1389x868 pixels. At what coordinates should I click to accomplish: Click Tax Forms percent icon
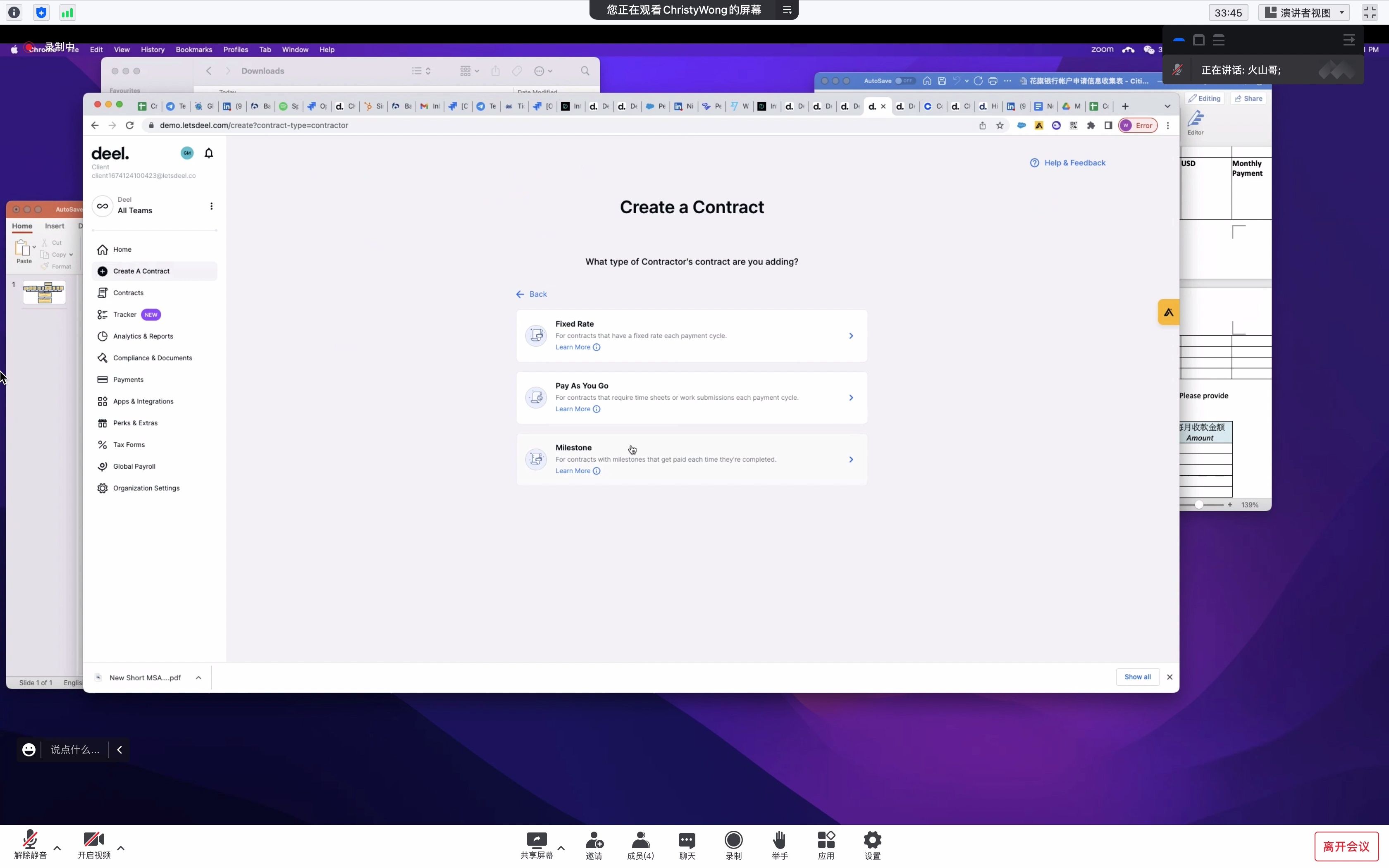click(102, 445)
